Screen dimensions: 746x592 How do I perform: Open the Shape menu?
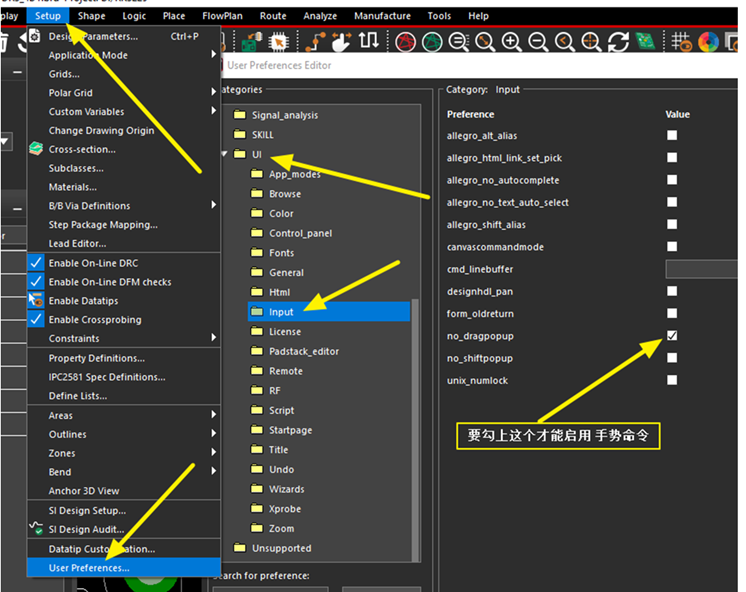pyautogui.click(x=92, y=16)
